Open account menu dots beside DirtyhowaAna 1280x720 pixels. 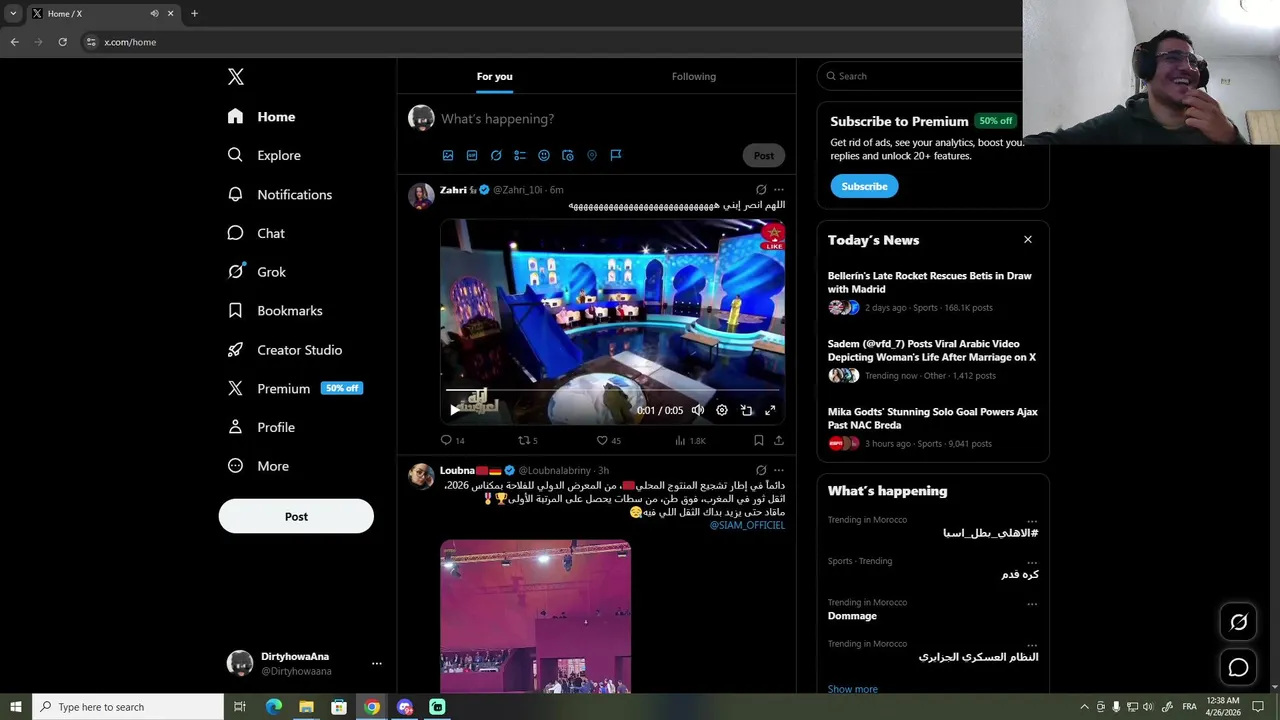tap(377, 663)
